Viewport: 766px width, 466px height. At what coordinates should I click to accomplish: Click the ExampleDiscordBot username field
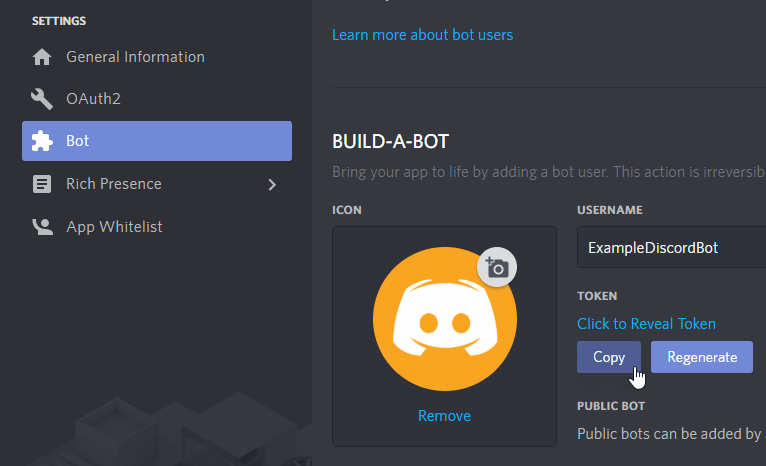tap(670, 247)
